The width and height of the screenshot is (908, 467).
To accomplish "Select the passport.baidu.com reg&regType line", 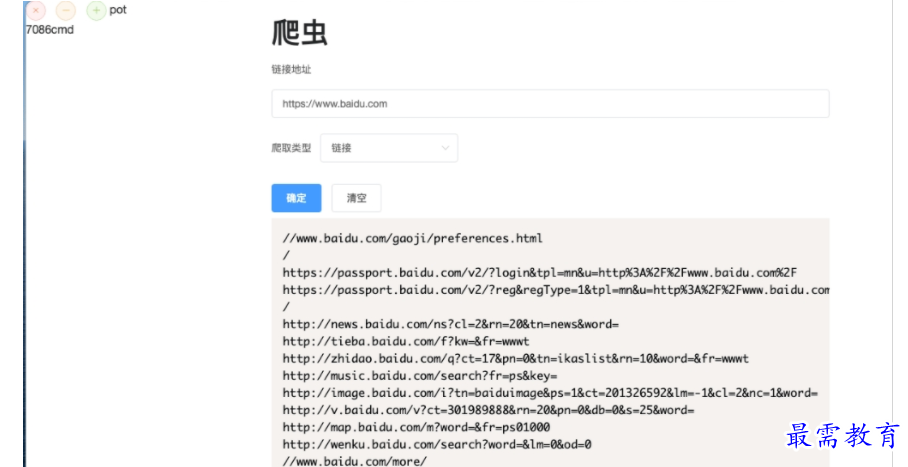I will pyautogui.click(x=556, y=290).
